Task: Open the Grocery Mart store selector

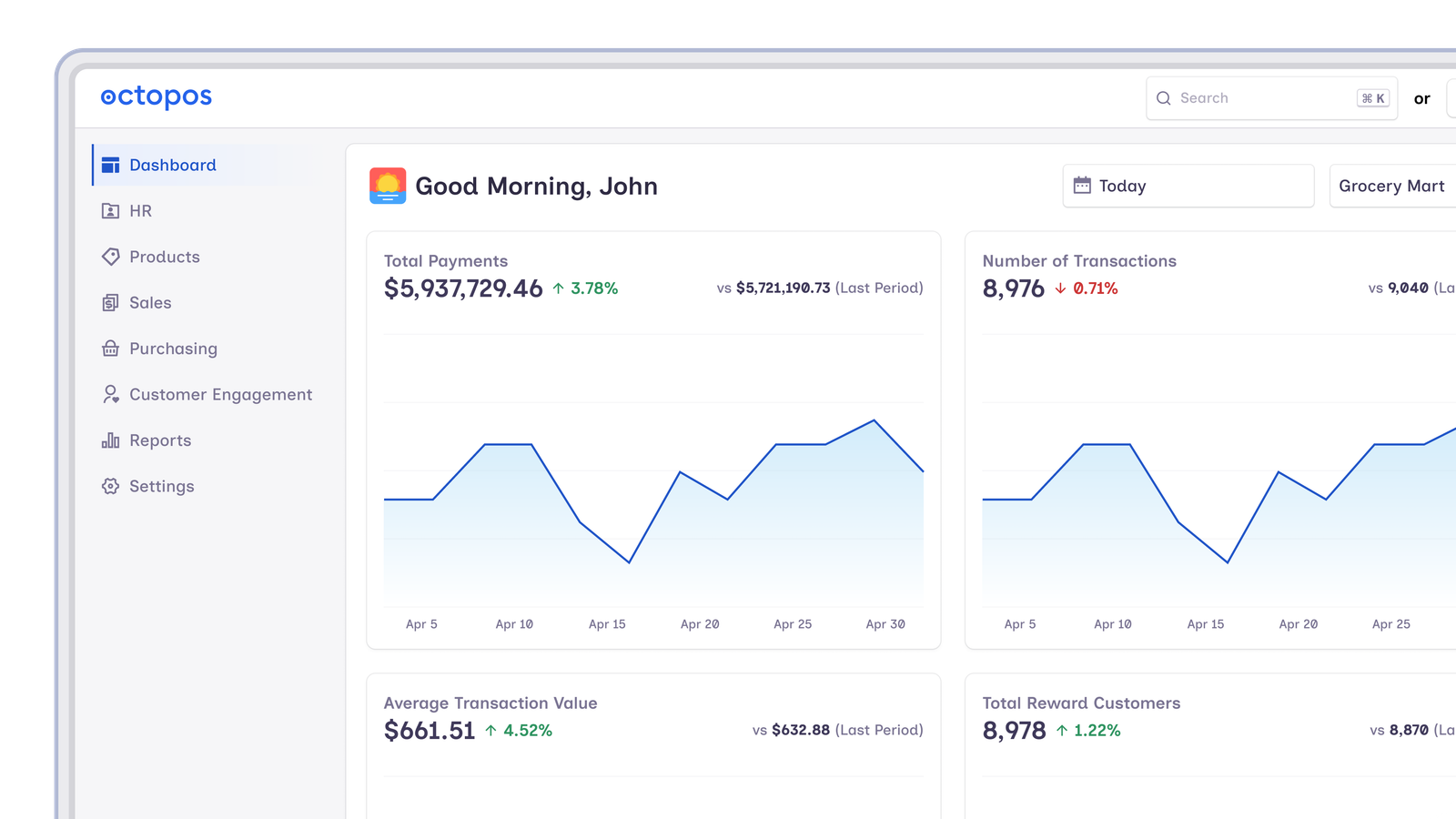Action: coord(1393,186)
